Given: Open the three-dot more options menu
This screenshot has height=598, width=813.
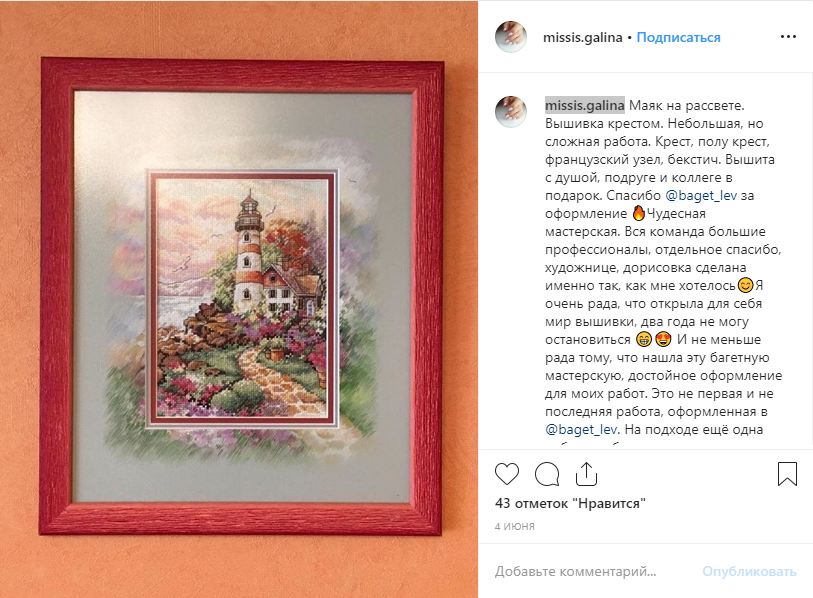Looking at the screenshot, I should [x=788, y=37].
